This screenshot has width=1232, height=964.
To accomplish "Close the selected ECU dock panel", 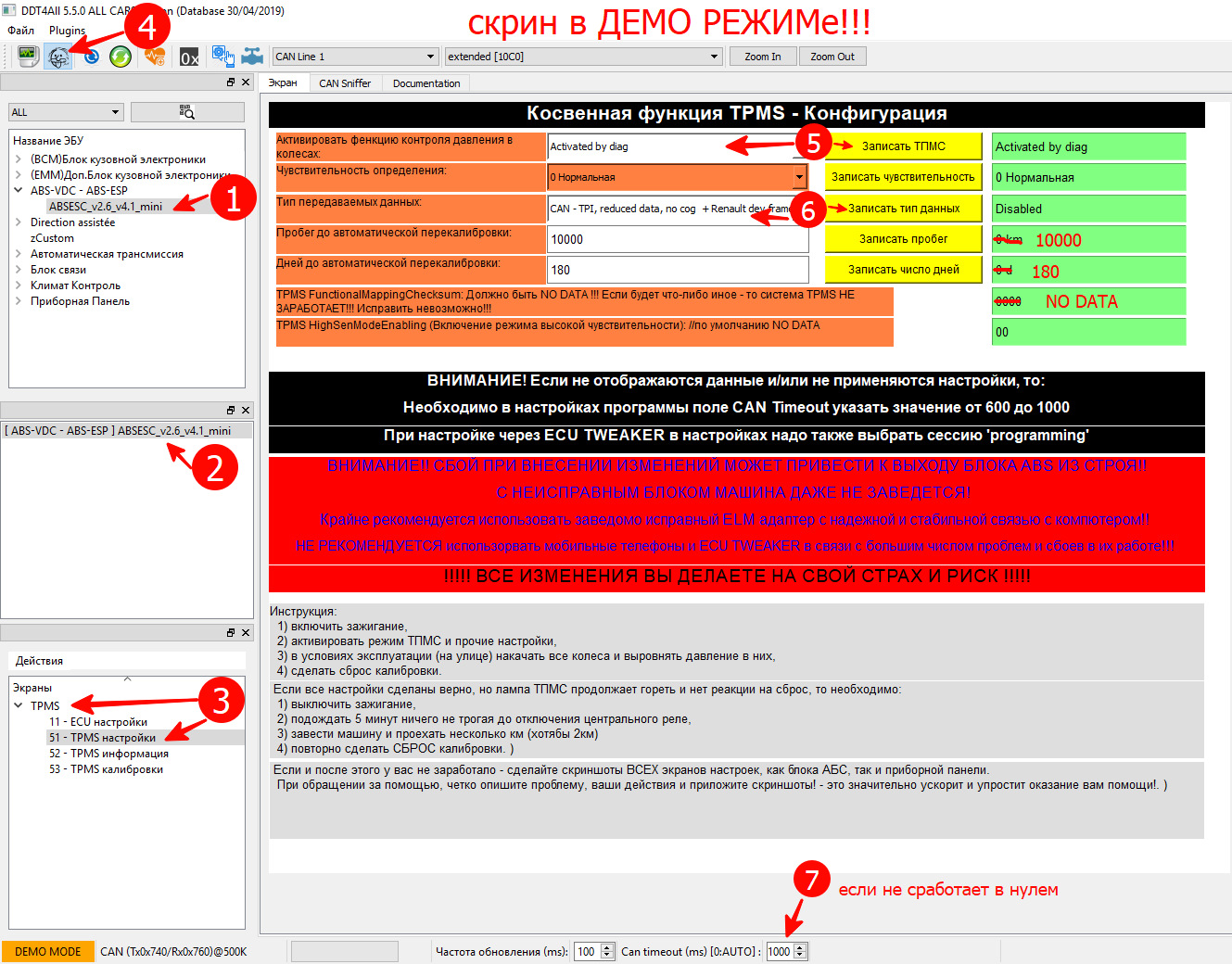I will [x=246, y=410].
